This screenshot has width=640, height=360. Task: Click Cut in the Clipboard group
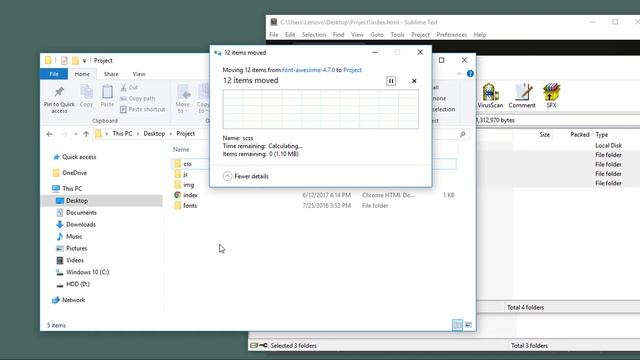(x=129, y=87)
